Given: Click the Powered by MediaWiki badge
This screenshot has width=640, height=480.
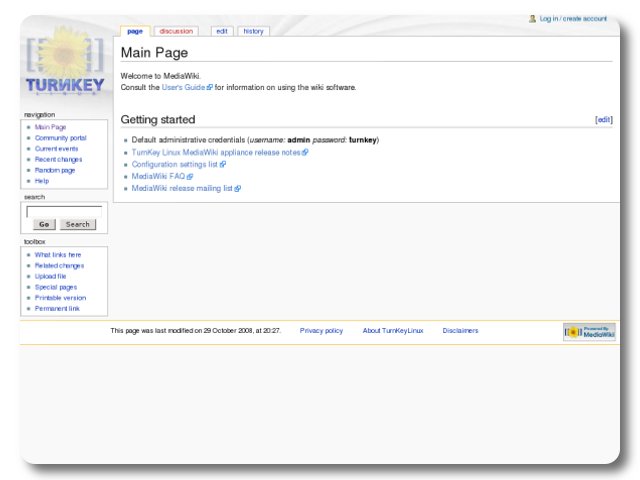Looking at the screenshot, I should click(589, 332).
